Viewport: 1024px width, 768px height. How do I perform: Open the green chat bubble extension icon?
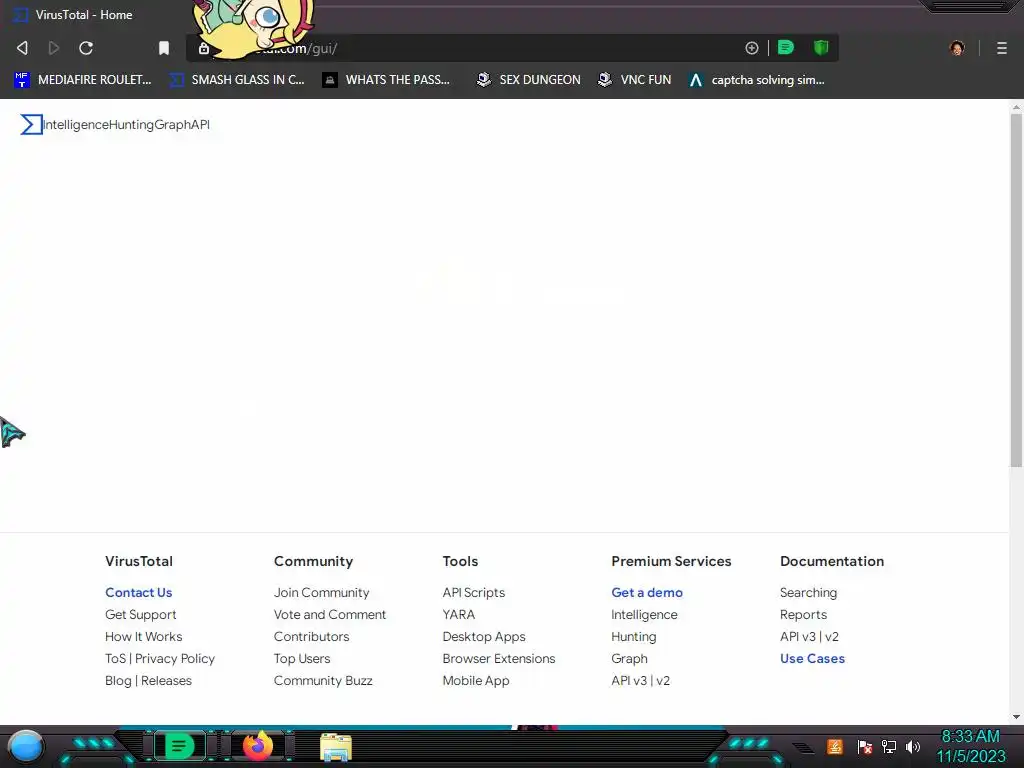point(786,48)
